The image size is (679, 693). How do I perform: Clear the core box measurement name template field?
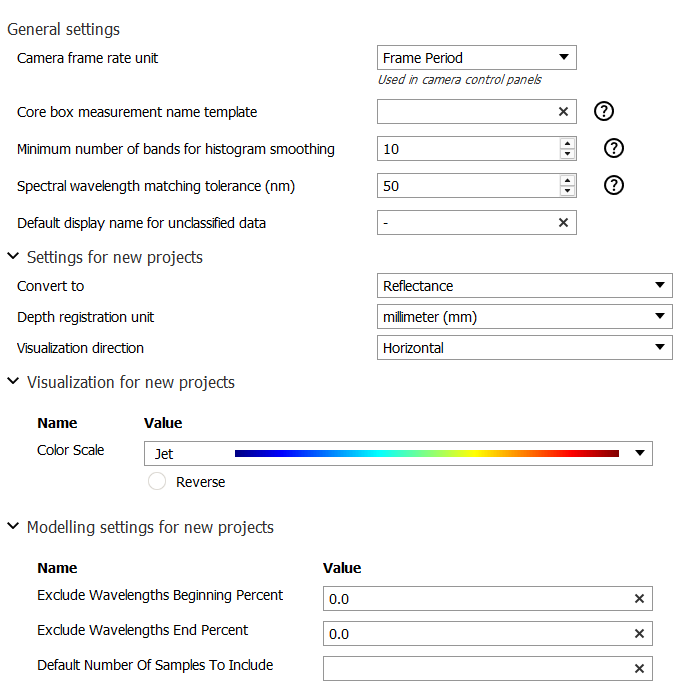coord(563,112)
